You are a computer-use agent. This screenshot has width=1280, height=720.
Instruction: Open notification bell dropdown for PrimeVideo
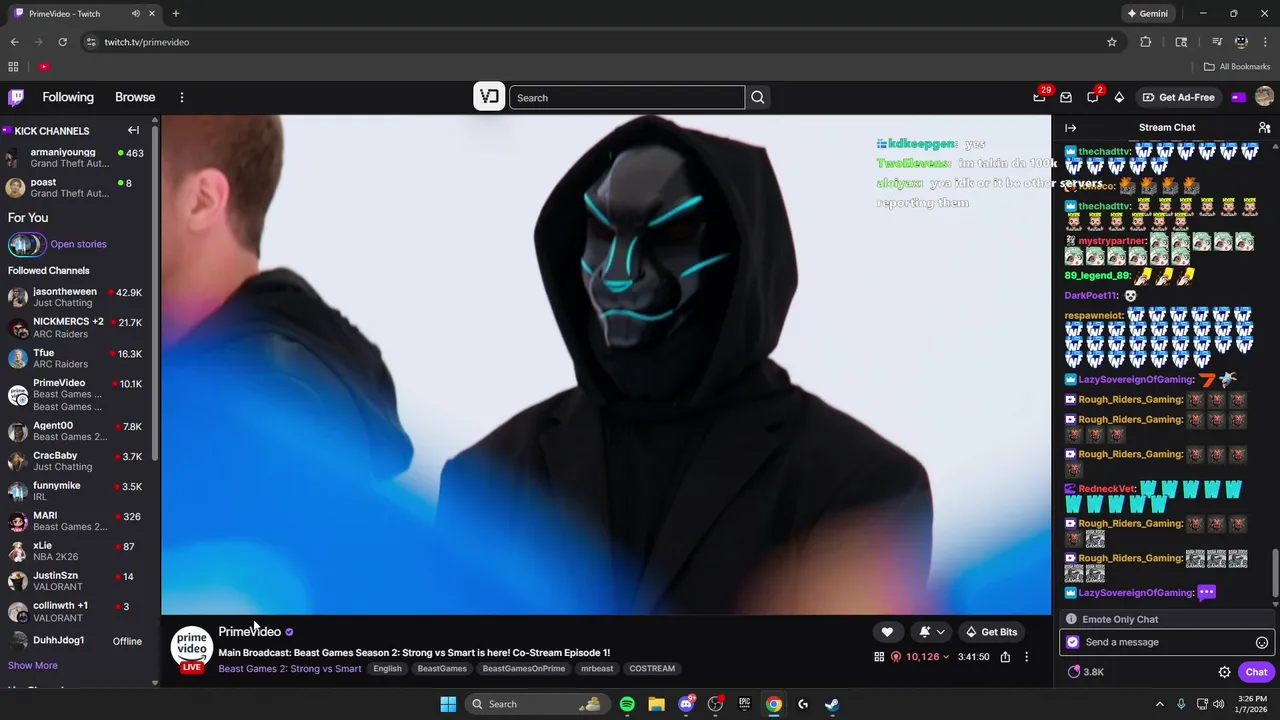coord(931,632)
